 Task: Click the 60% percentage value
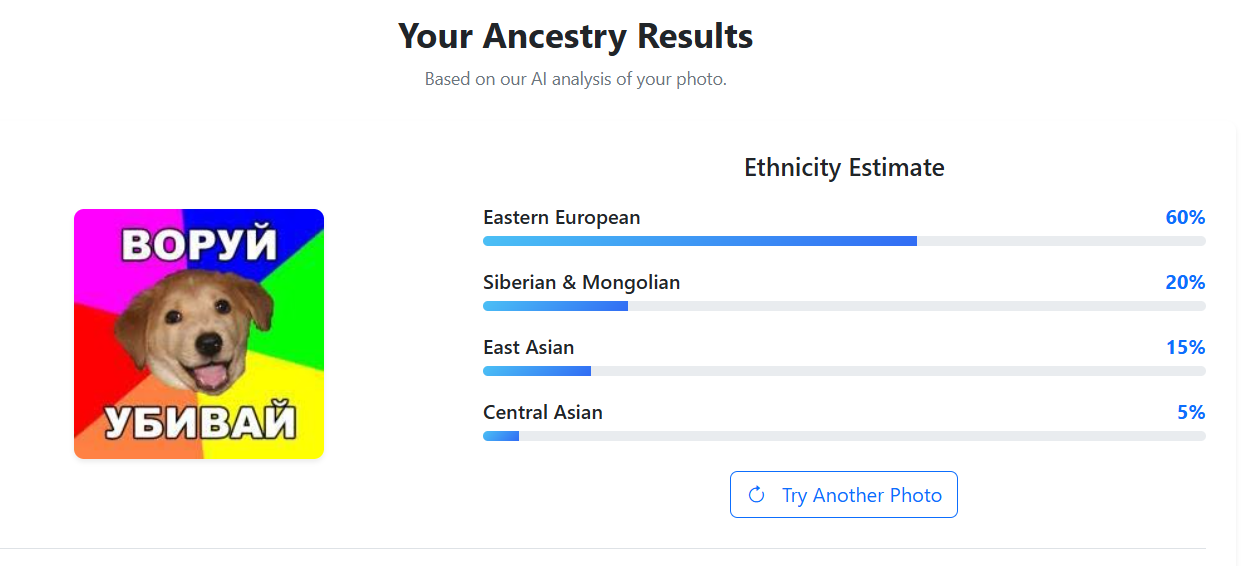[1185, 218]
